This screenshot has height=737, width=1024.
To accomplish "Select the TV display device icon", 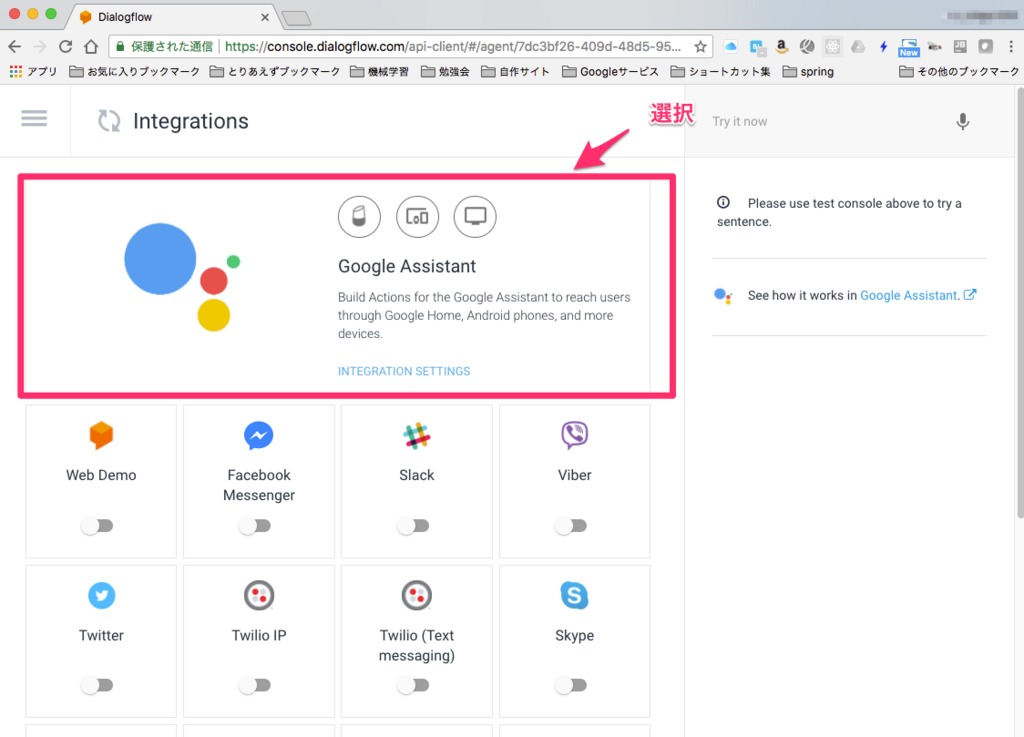I will (x=475, y=217).
